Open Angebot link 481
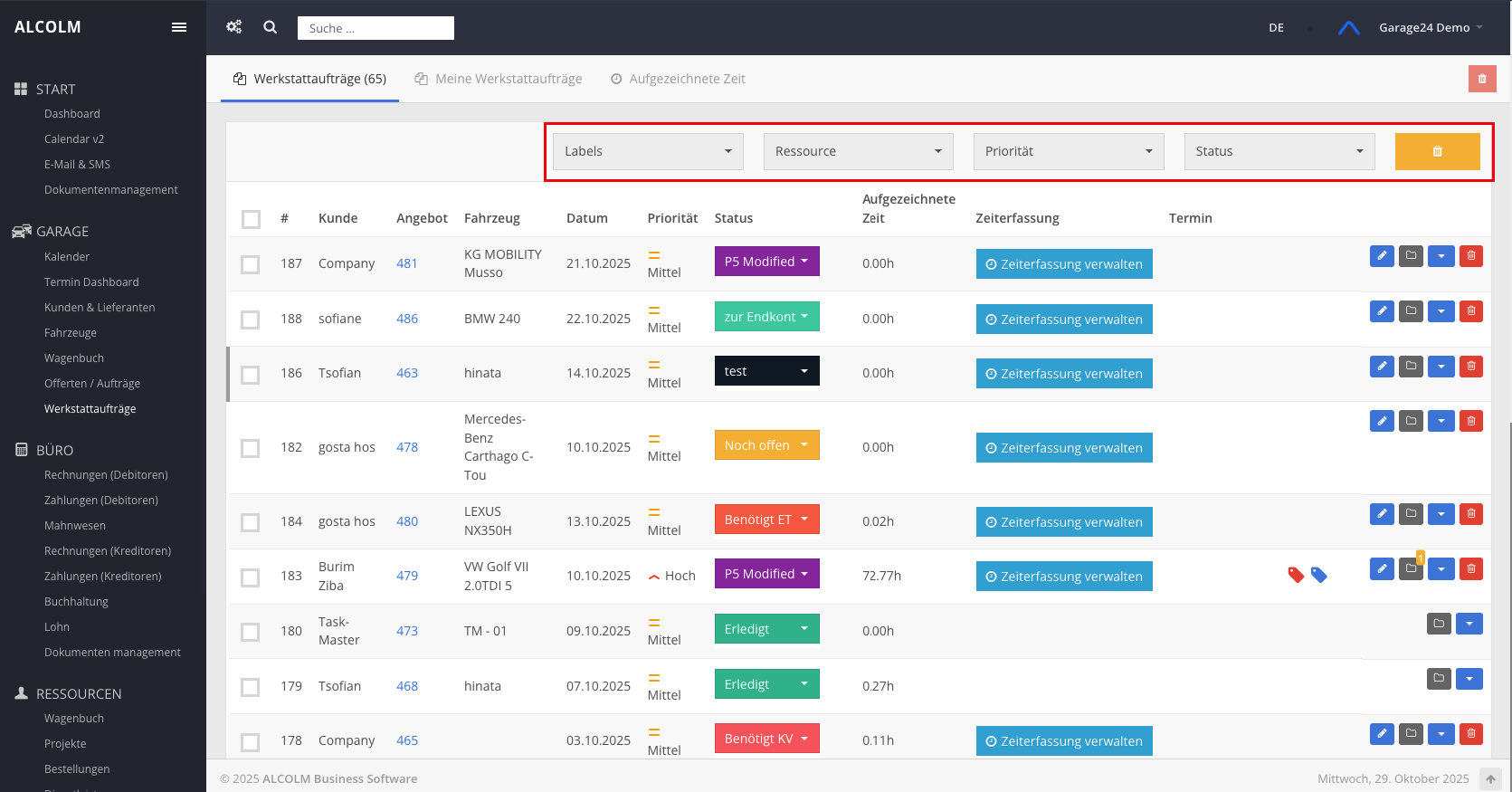Viewport: 1512px width, 792px height. pyautogui.click(x=407, y=263)
